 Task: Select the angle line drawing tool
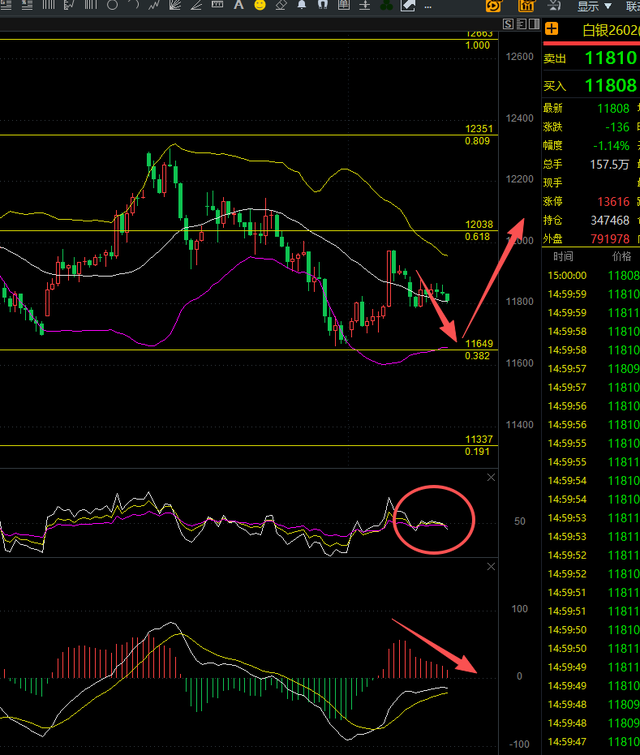[196, 5]
